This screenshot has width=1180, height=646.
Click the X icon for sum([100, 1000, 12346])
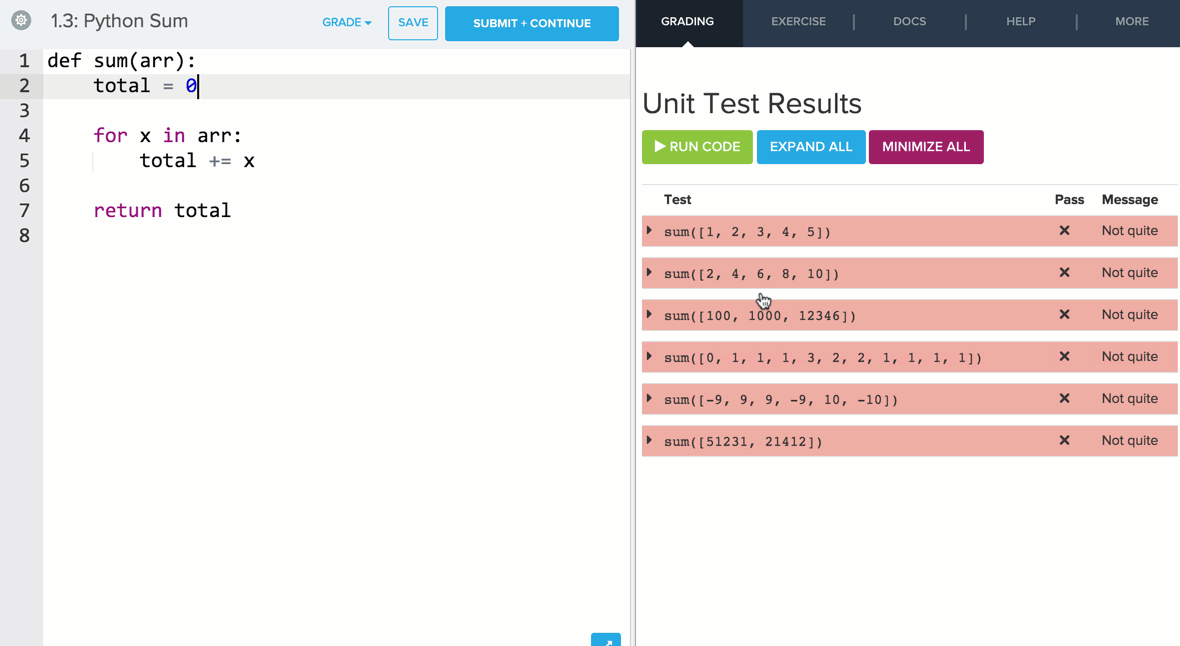1064,315
